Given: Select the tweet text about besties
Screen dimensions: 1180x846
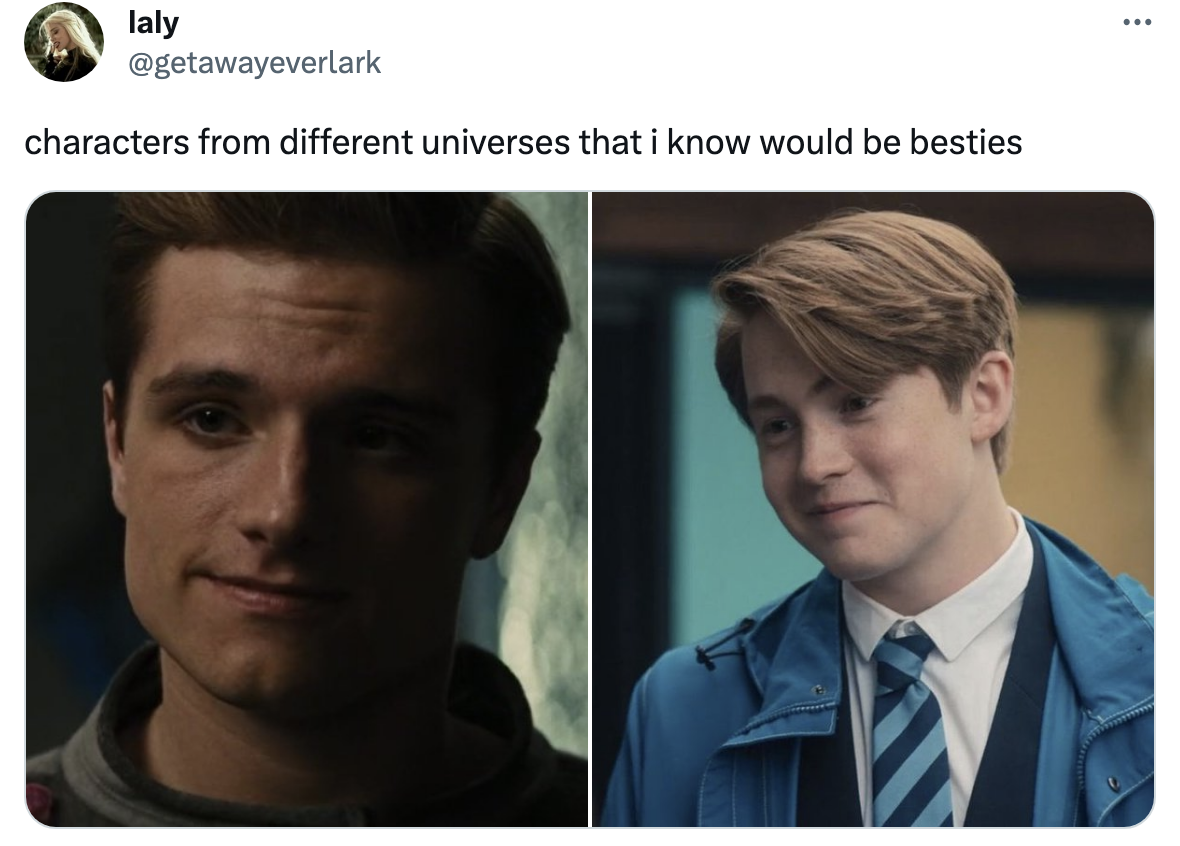Looking at the screenshot, I should tap(523, 142).
